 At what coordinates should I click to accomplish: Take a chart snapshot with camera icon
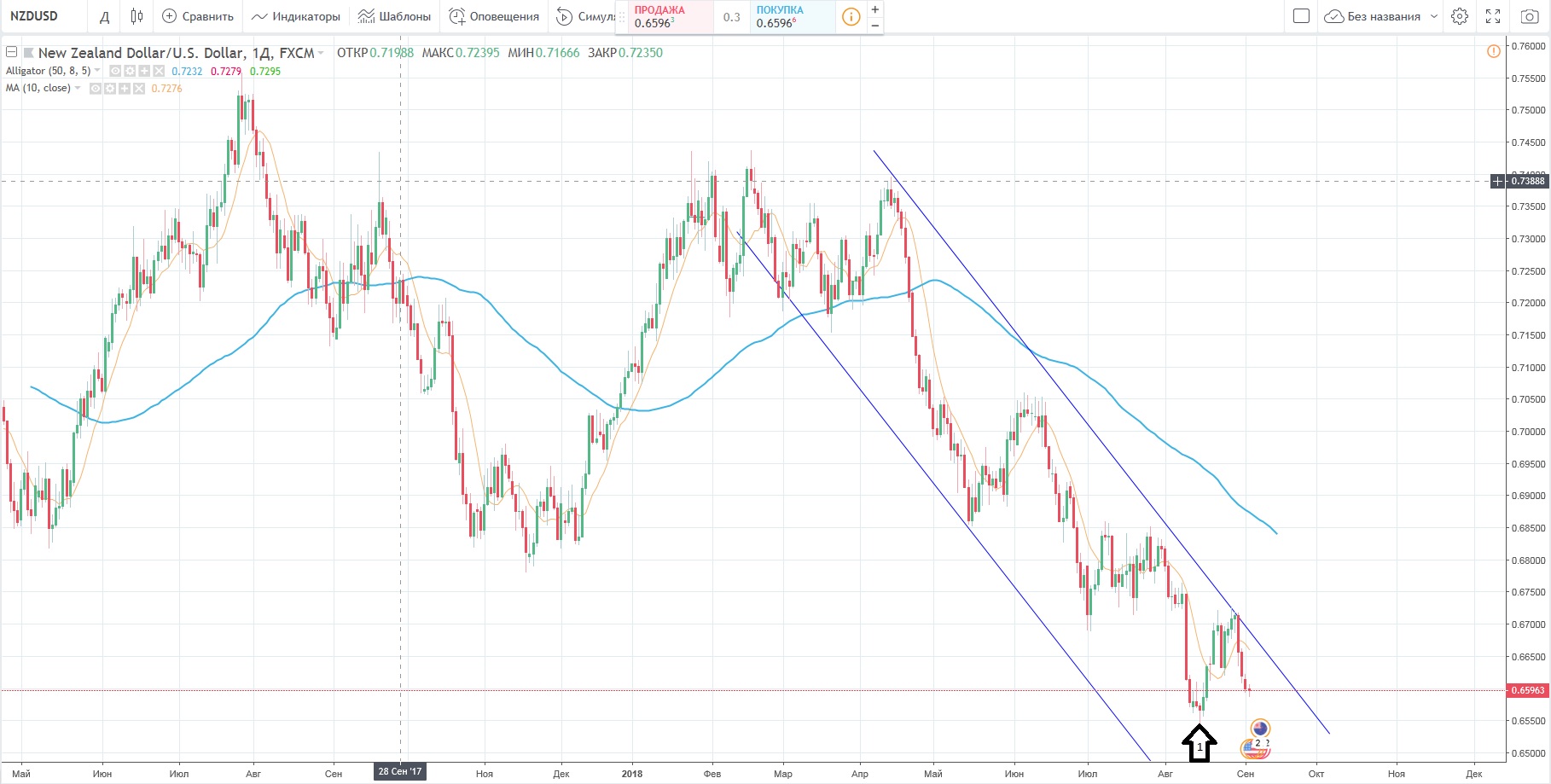[1529, 16]
